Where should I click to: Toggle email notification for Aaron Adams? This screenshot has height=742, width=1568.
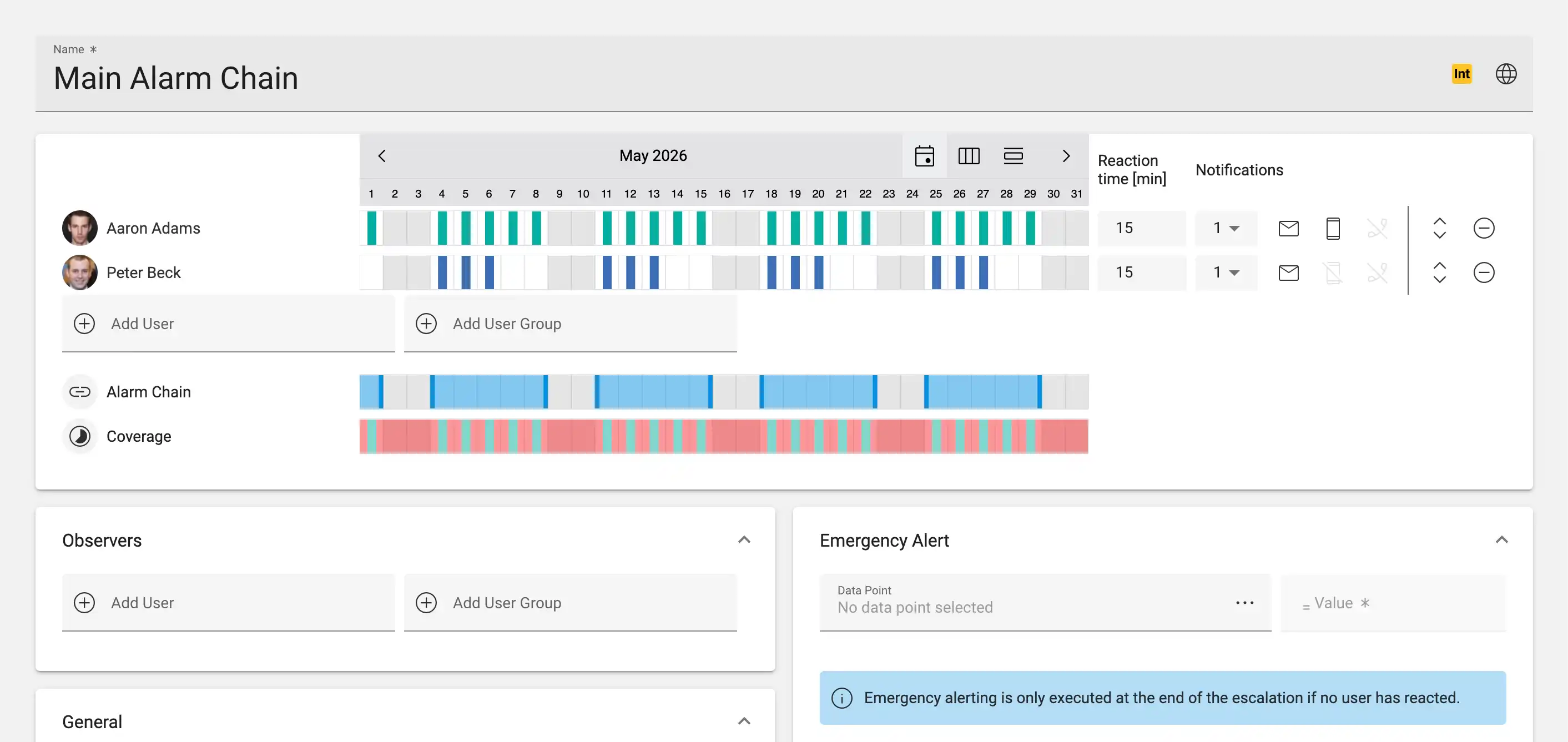(x=1288, y=228)
